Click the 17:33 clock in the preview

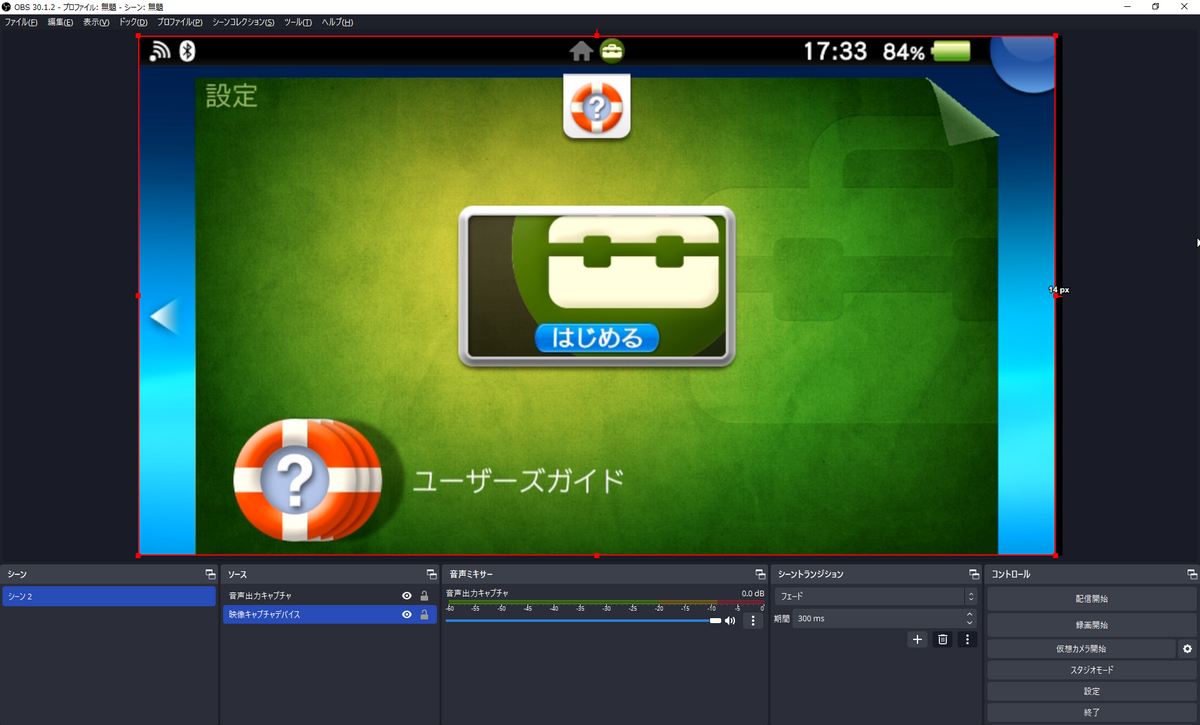point(835,51)
